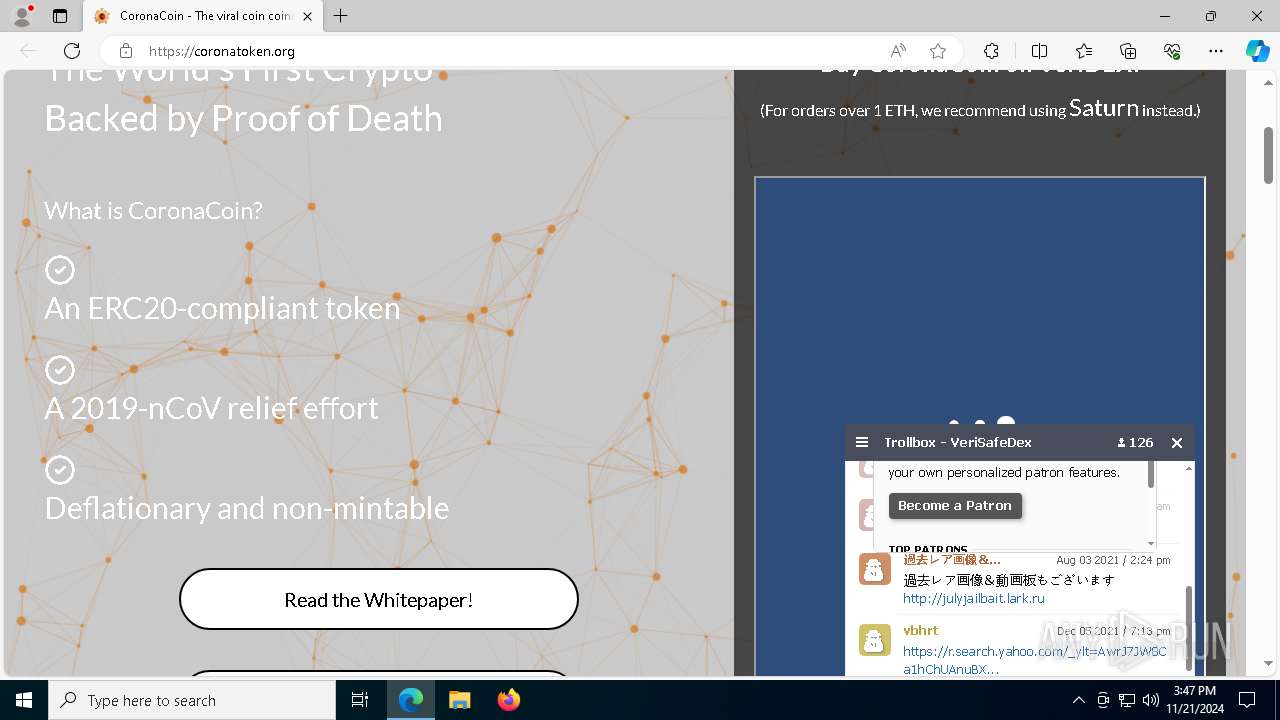
Task: Open the tab actions menu icon
Action: tap(60, 16)
